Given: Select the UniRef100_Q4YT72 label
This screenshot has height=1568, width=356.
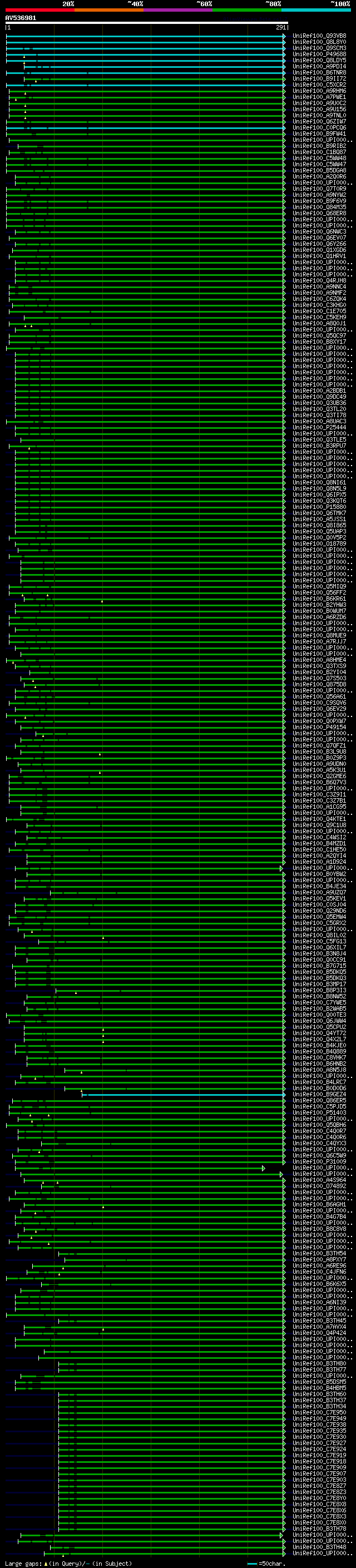Looking at the screenshot, I should point(319,1033).
